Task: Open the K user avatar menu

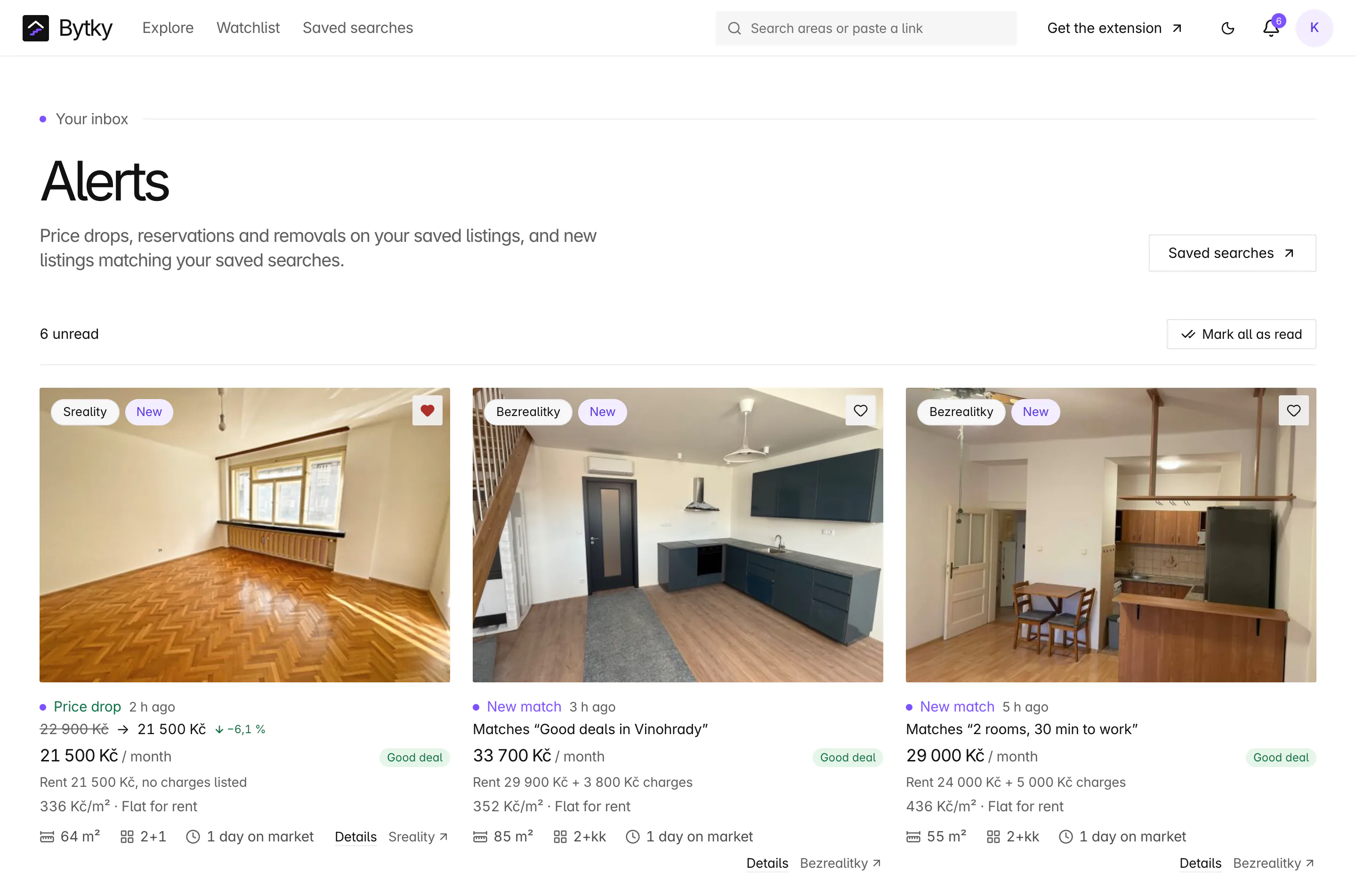Action: [1314, 28]
